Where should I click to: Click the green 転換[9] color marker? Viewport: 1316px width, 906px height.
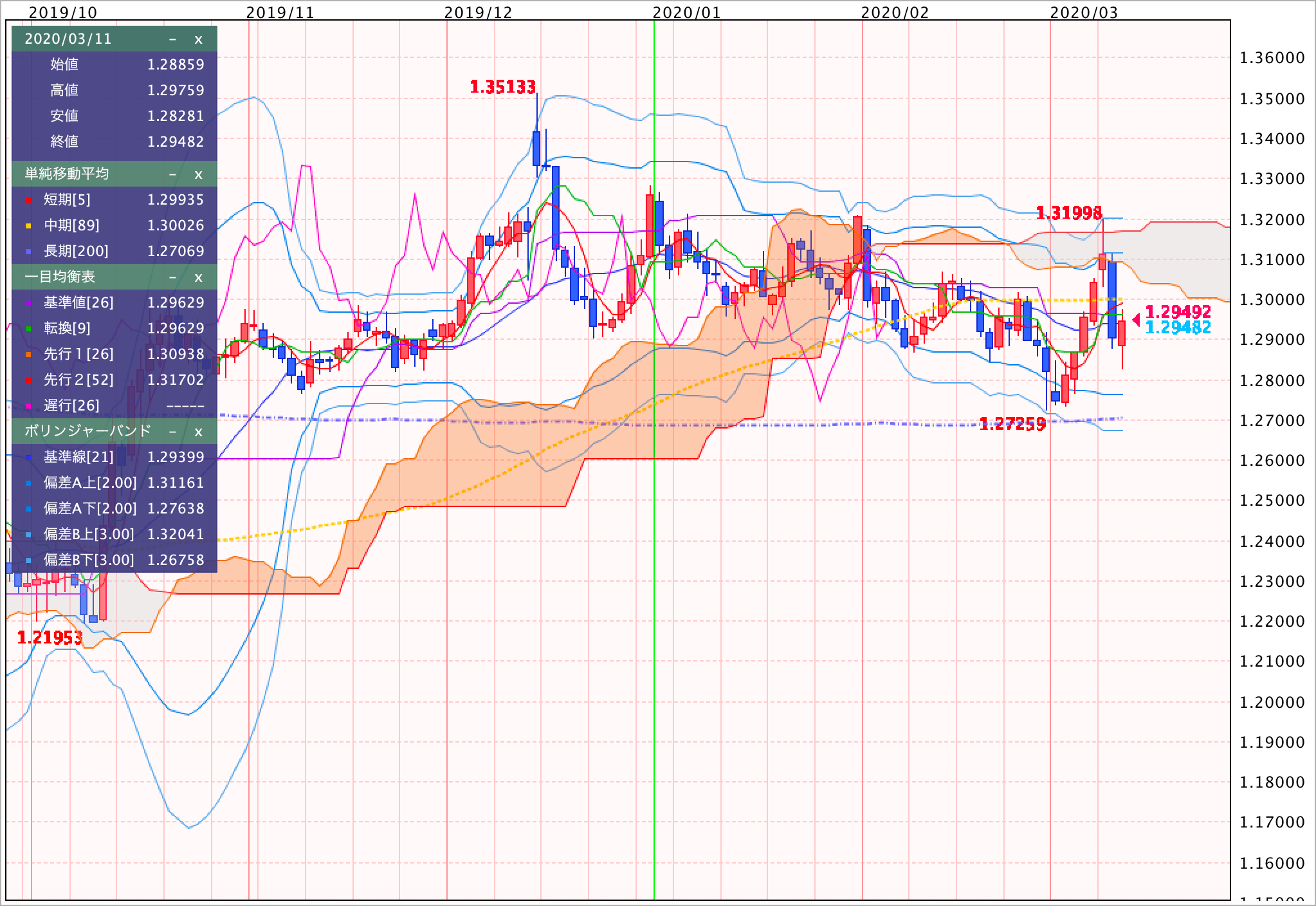click(28, 330)
